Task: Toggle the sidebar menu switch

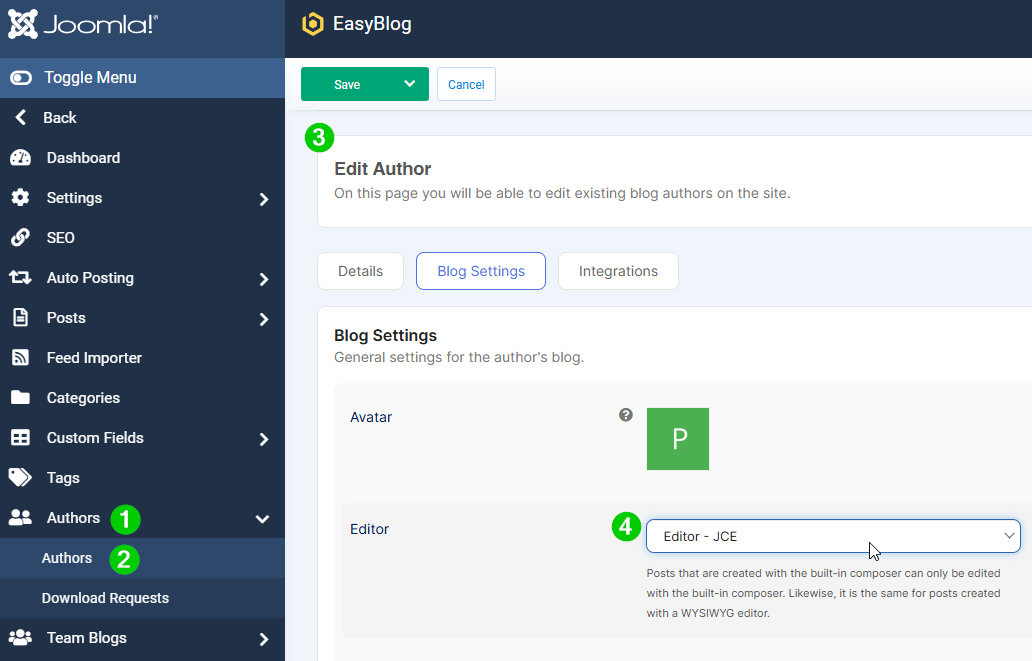Action: click(21, 78)
